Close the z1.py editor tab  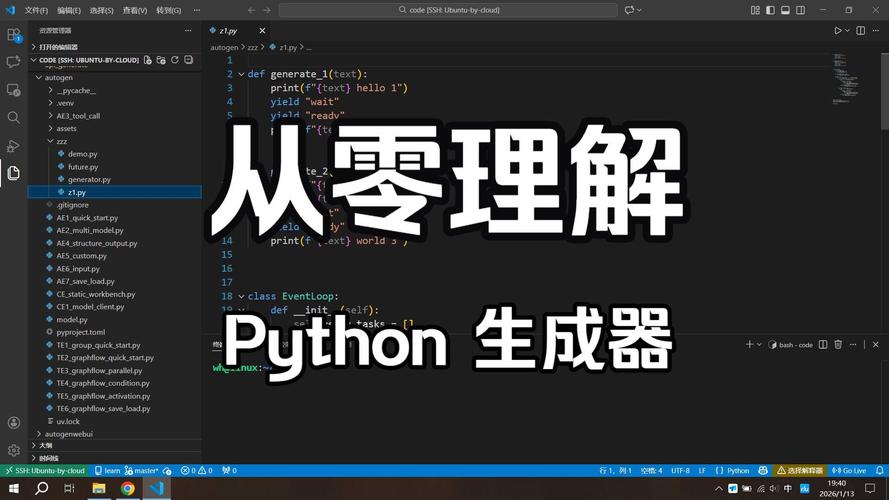(262, 31)
